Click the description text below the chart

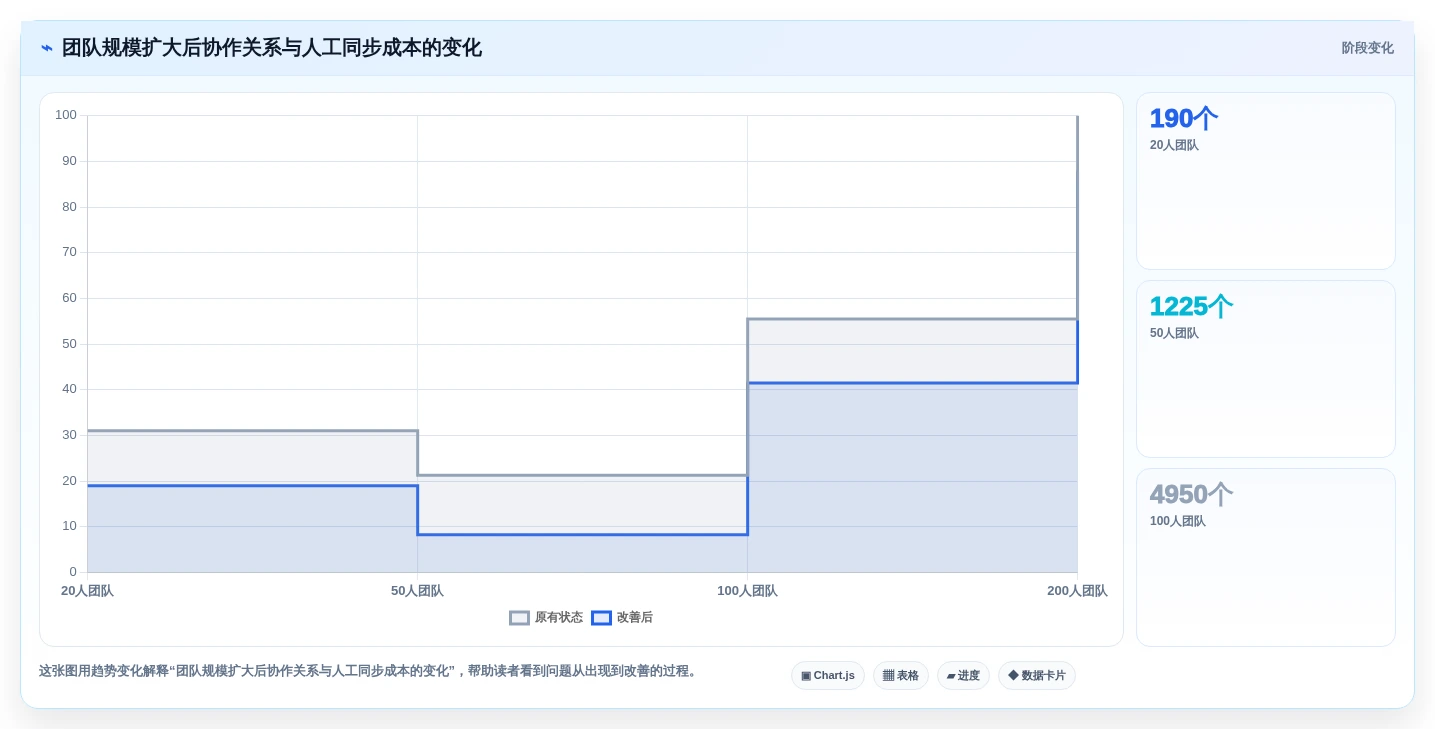click(x=370, y=671)
